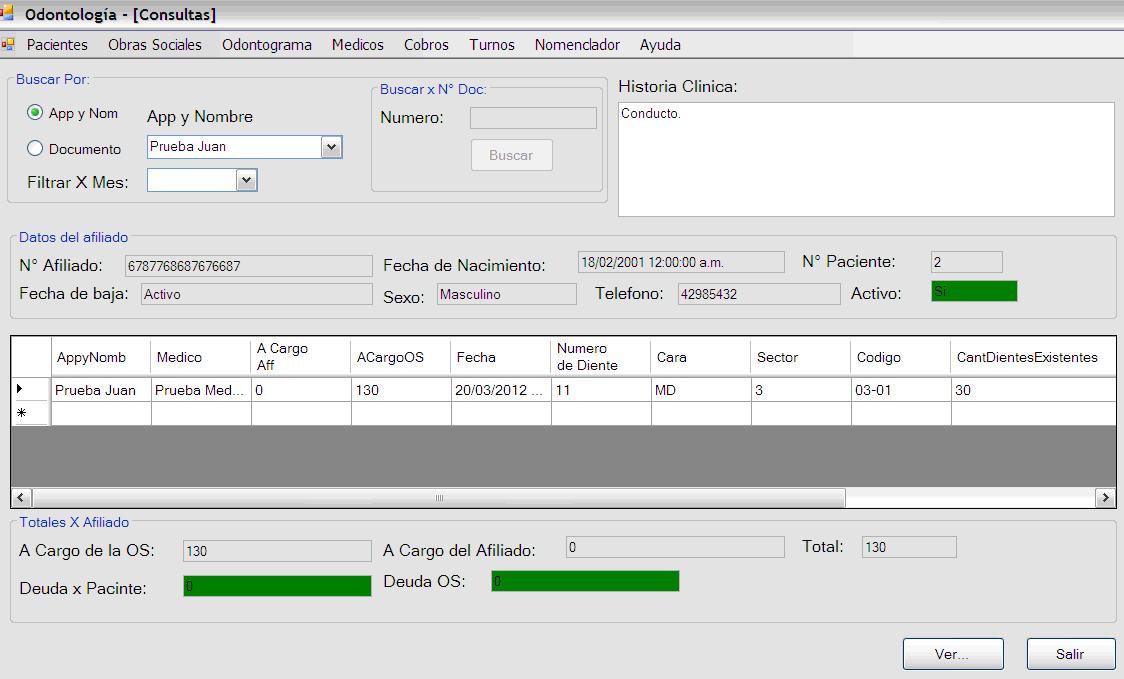Screen dimensions: 1124x679
Task: Click the small icon left of Pacientes menu
Action: 8,45
